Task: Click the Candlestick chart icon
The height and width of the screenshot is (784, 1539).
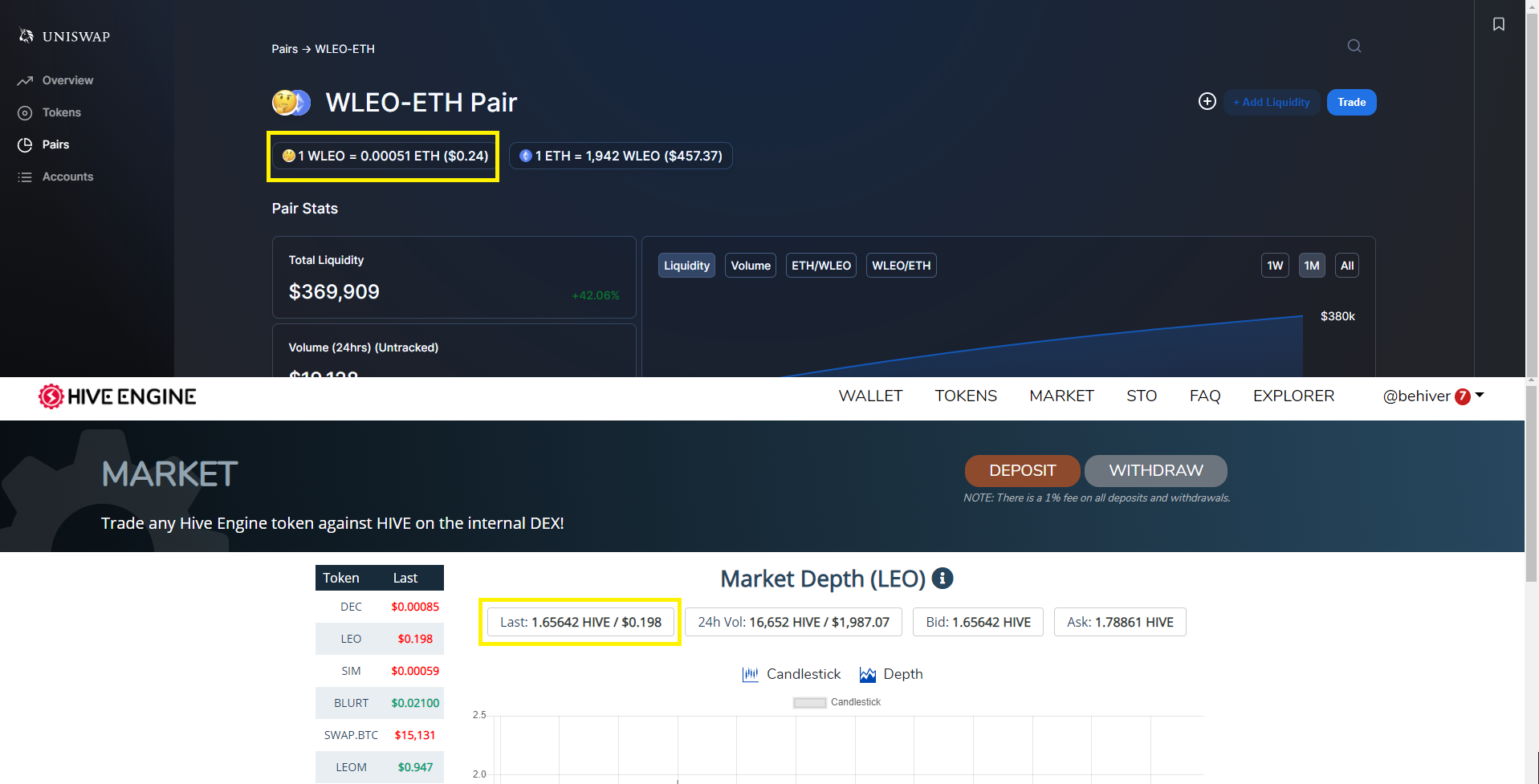Action: point(751,674)
